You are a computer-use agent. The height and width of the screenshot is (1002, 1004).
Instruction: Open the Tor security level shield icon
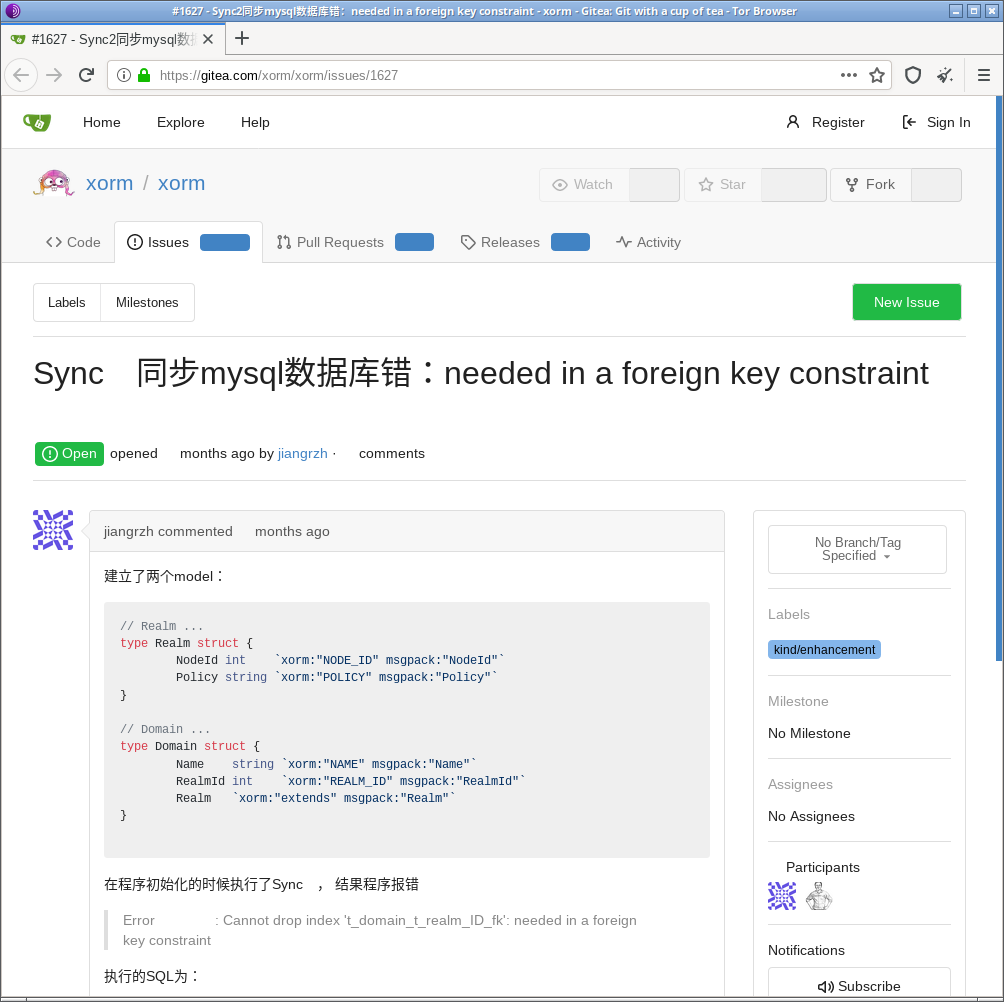(x=912, y=75)
